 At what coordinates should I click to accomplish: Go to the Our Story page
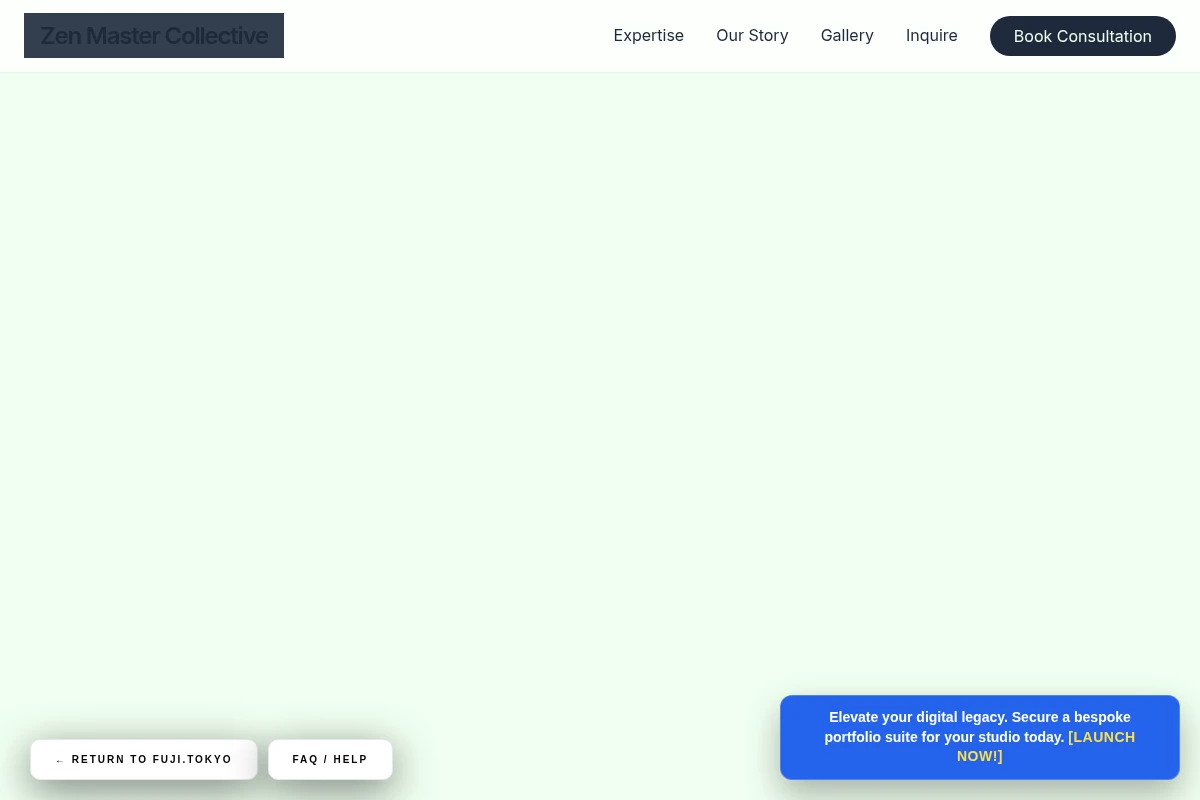click(752, 36)
